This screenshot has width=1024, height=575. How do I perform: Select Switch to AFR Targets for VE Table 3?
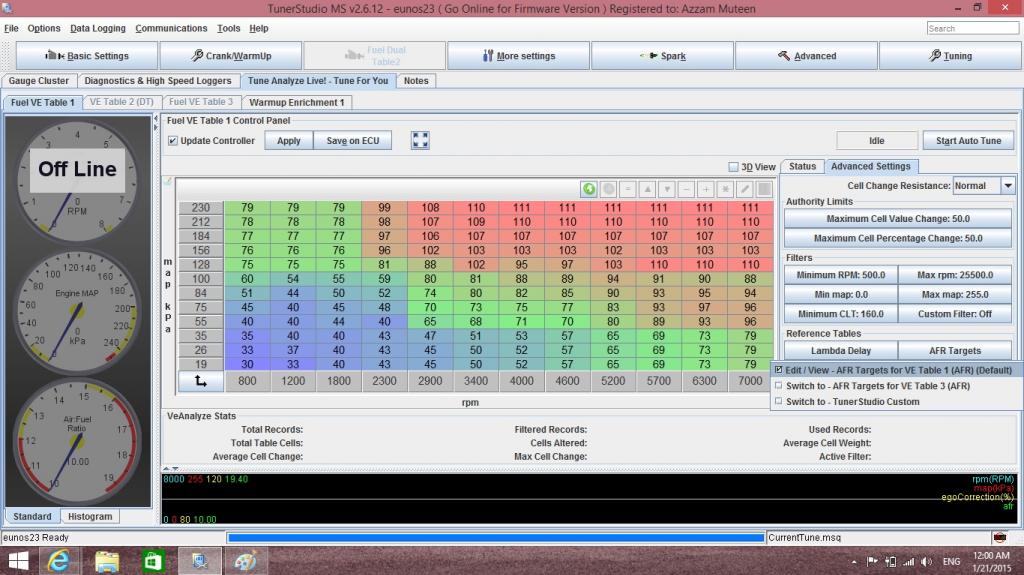click(877, 386)
